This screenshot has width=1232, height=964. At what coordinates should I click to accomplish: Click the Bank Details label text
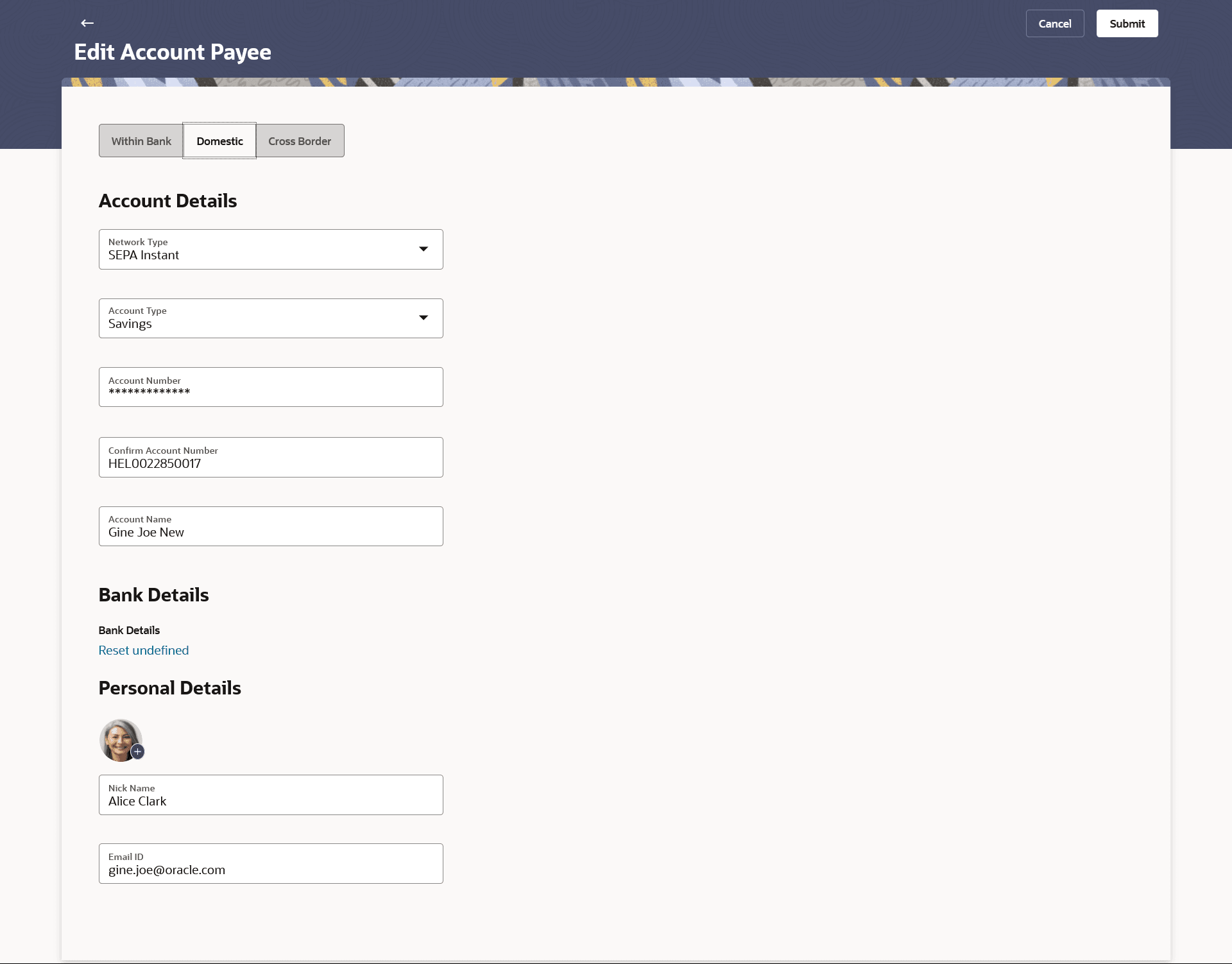[x=129, y=630]
